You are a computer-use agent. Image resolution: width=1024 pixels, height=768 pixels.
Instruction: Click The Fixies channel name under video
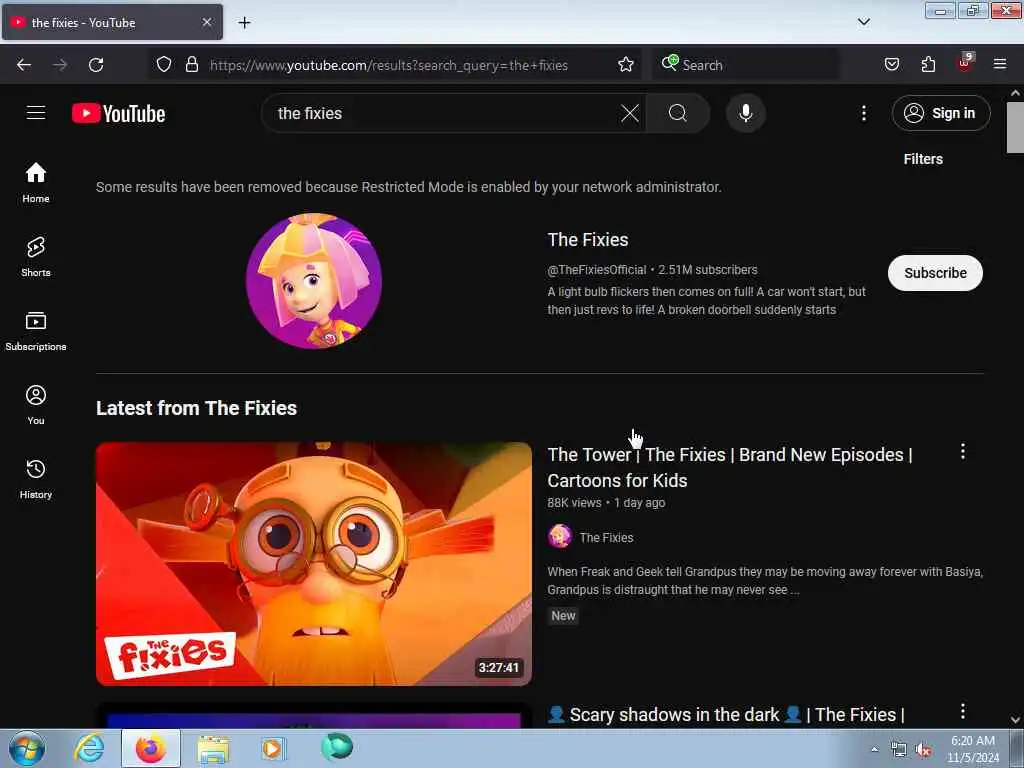606,537
